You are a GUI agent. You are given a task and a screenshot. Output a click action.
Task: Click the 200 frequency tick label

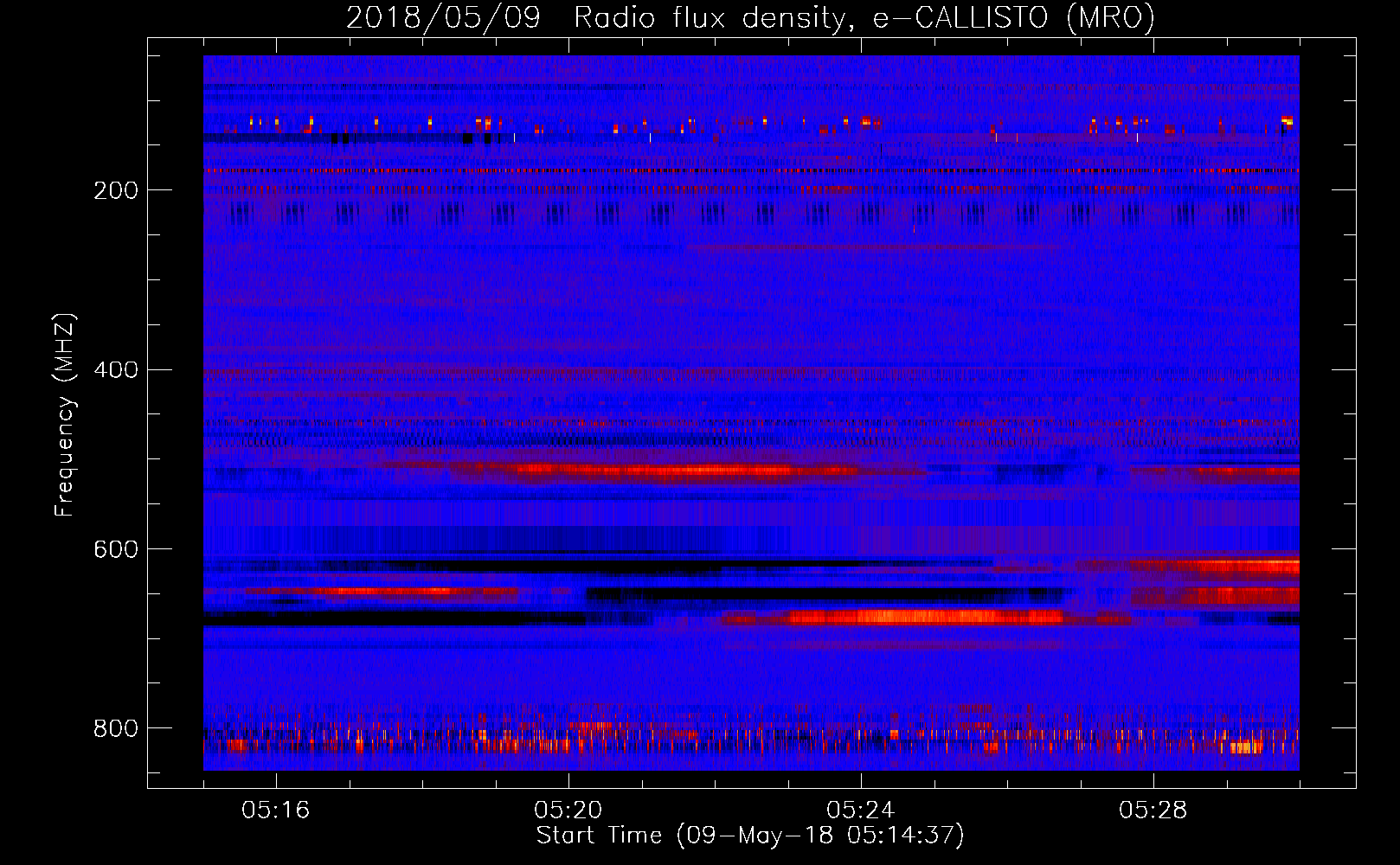point(116,189)
